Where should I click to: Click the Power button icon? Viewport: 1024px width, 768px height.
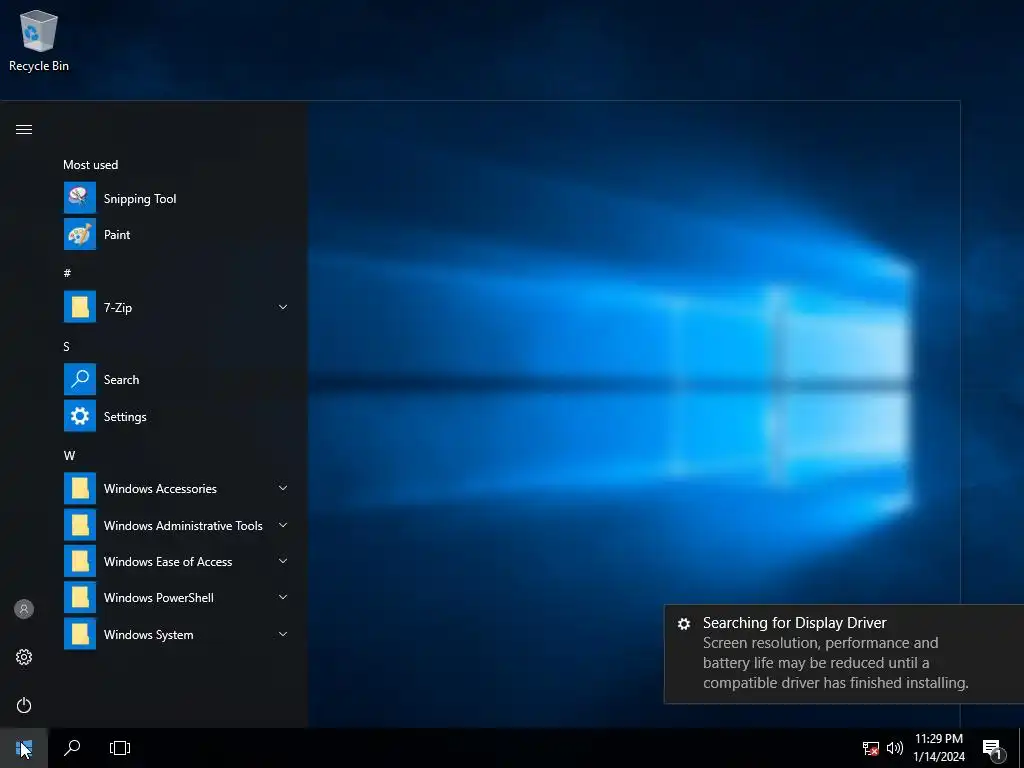pos(24,705)
